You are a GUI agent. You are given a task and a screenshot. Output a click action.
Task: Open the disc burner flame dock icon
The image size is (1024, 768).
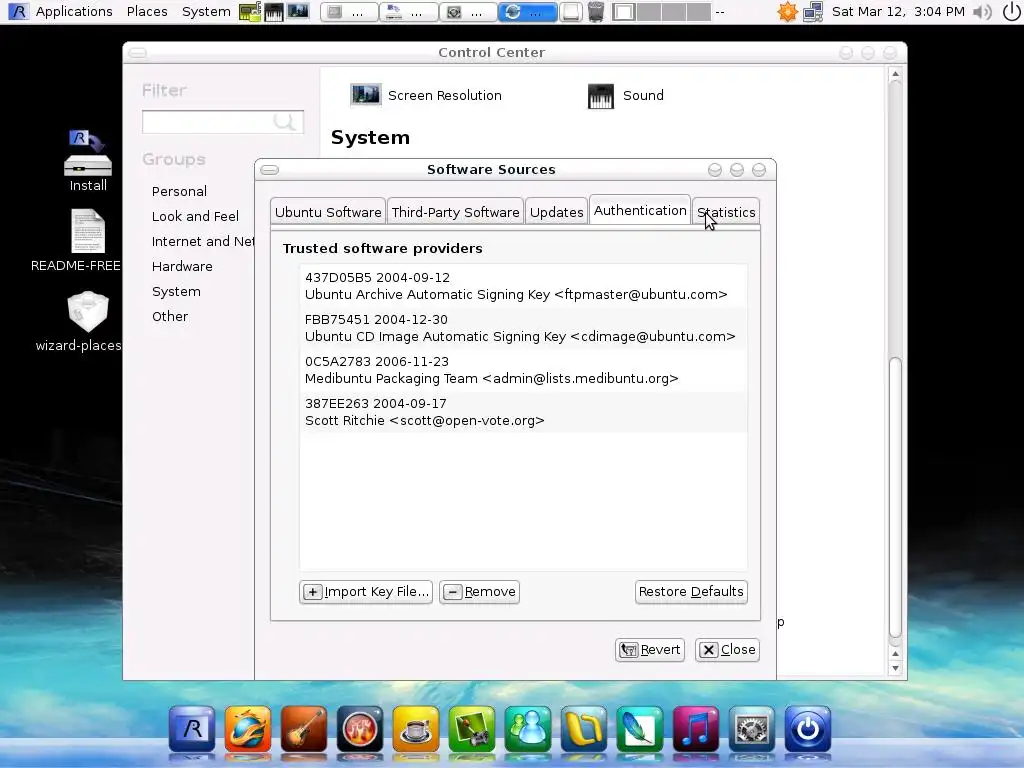(360, 729)
